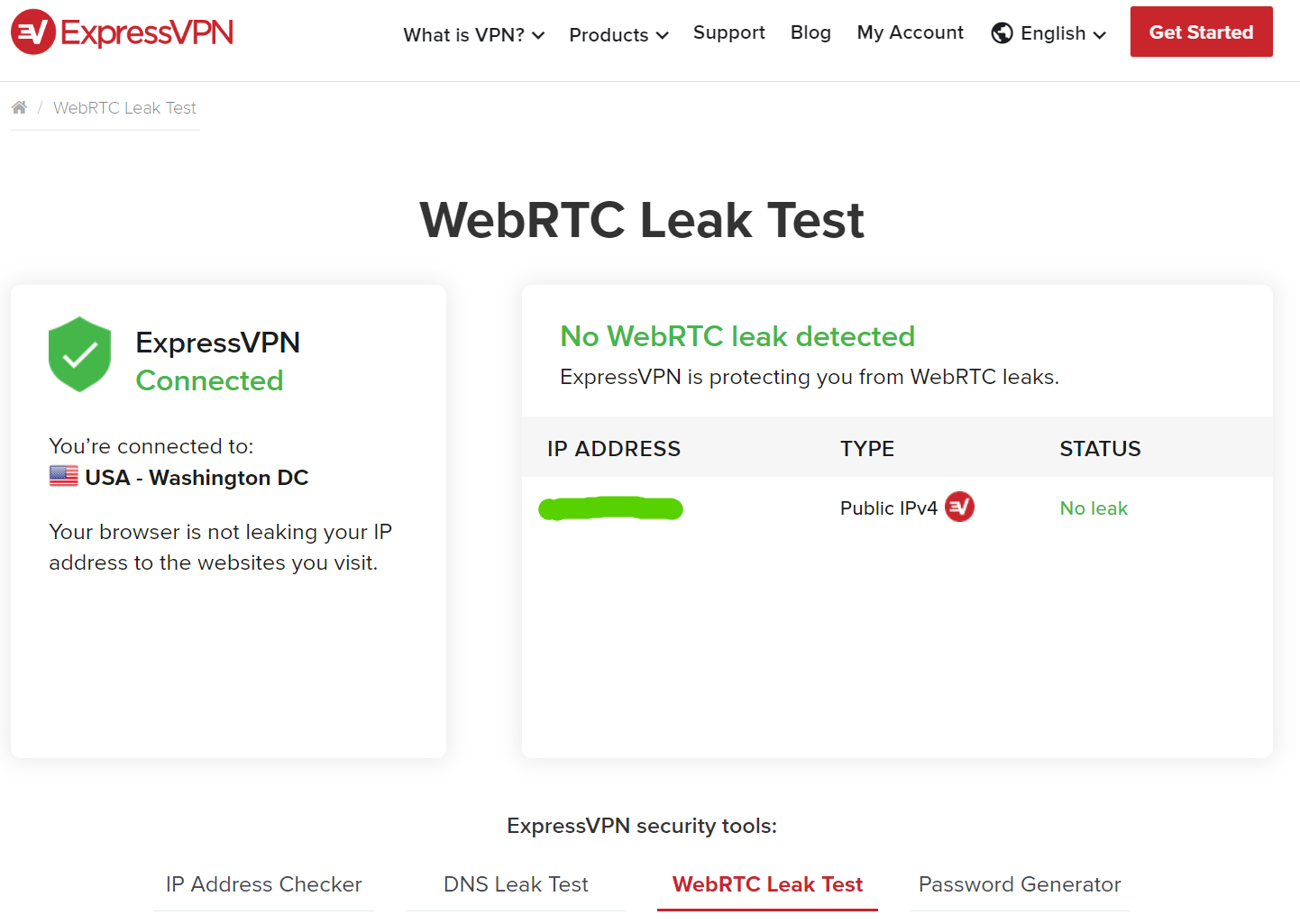The width and height of the screenshot is (1300, 924).
Task: Click the globe language icon
Action: (1002, 33)
